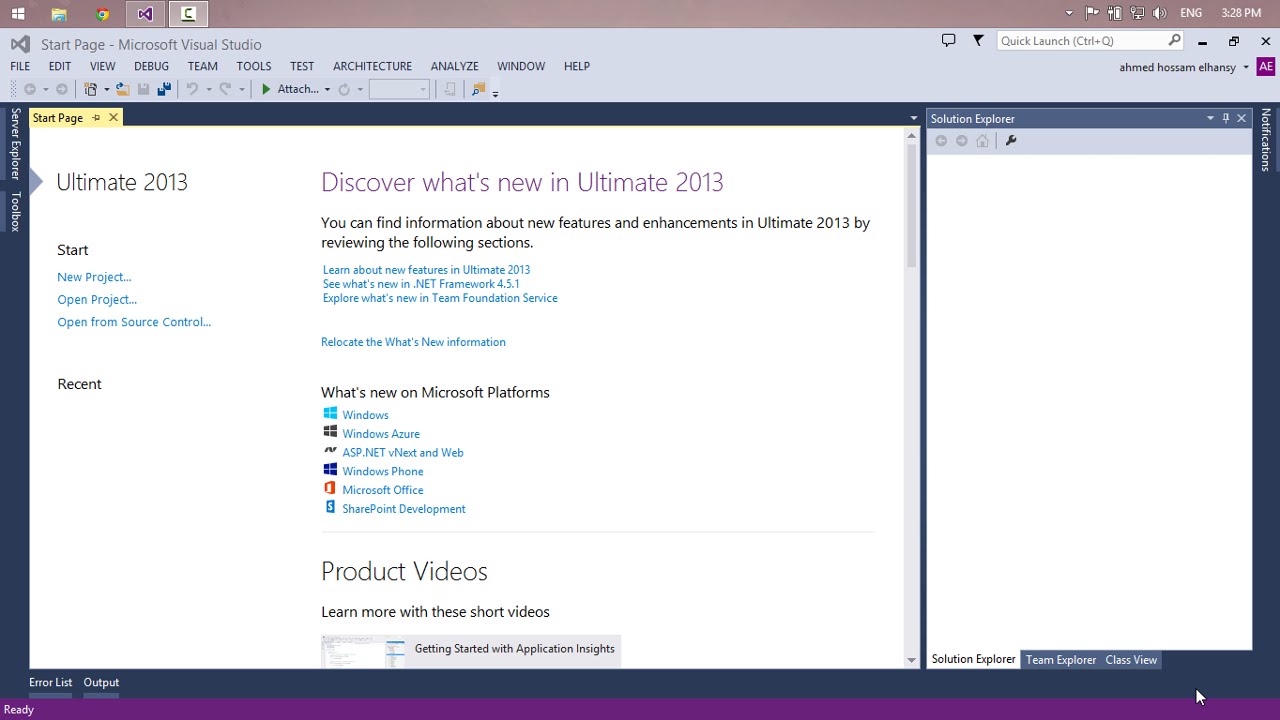
Task: Click Navigate Forward arrow in main toolbar
Action: pyautogui.click(x=61, y=89)
